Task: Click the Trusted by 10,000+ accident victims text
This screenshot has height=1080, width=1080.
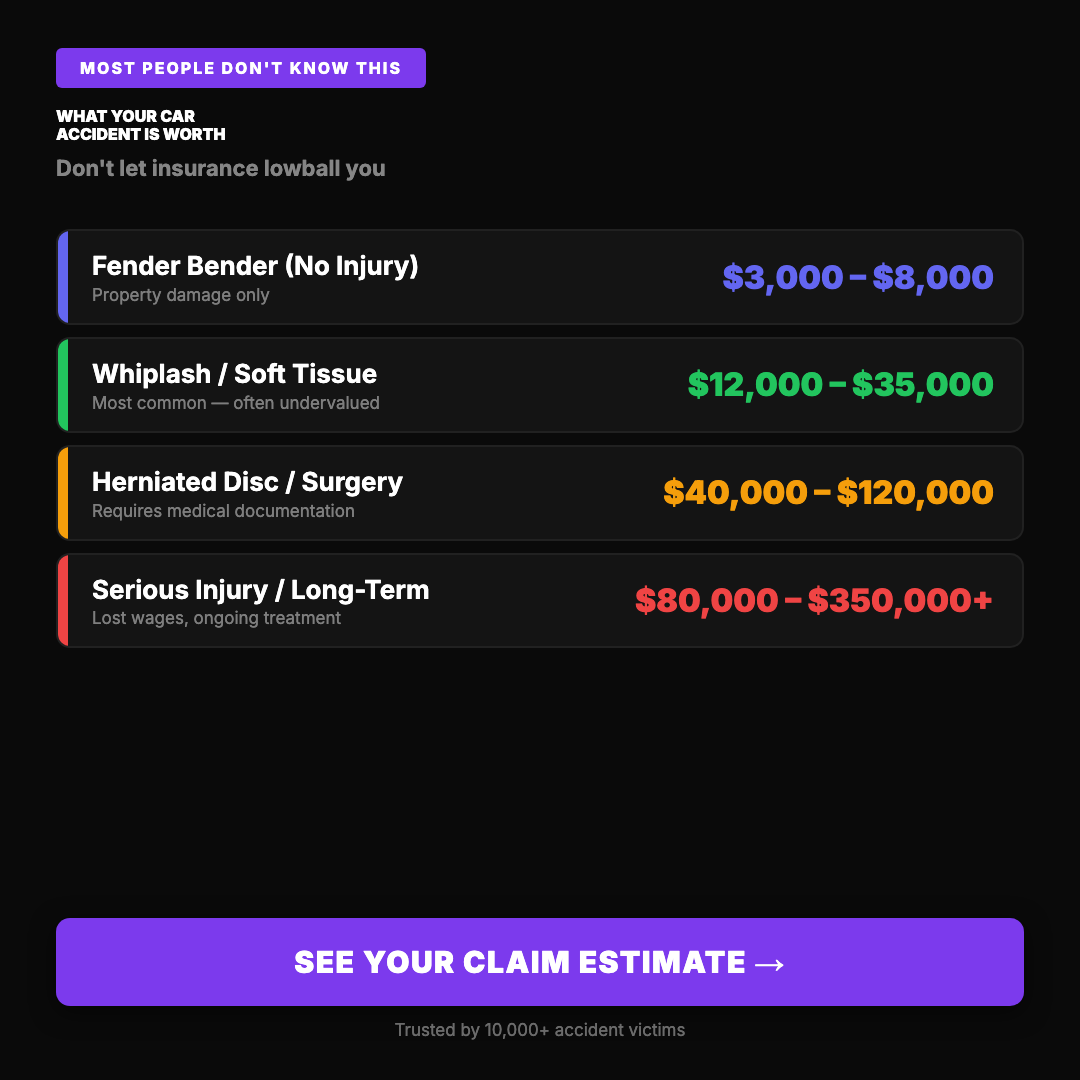Action: coord(540,1030)
